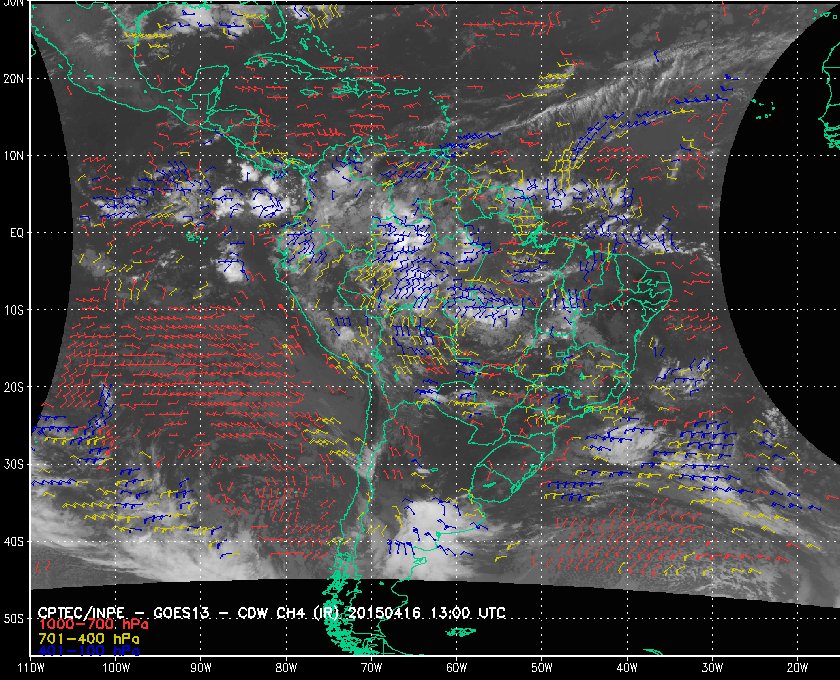Click the red 1000-700 hPa legend entry
840x680 pixels.
93,625
